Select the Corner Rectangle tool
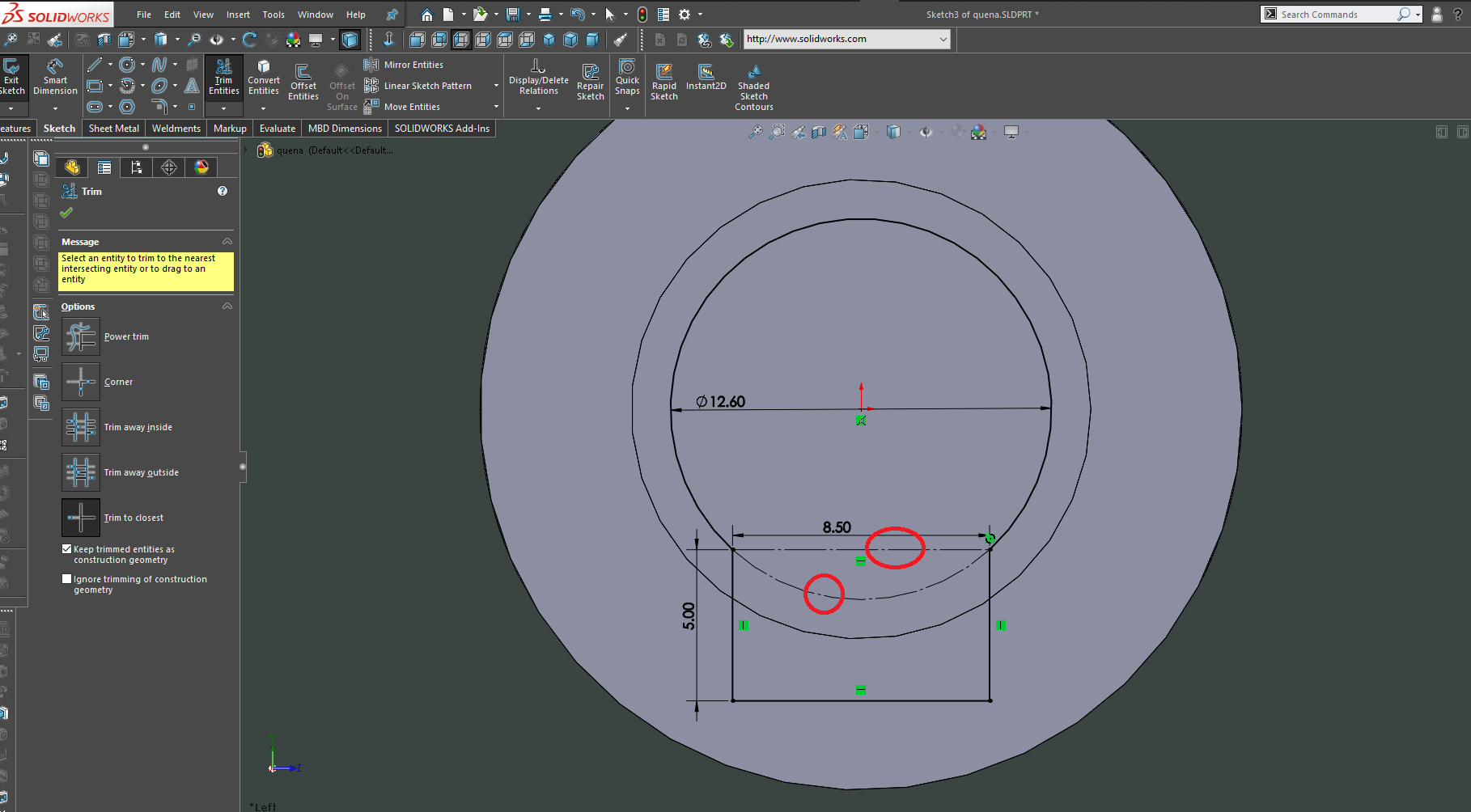This screenshot has width=1471, height=812. point(95,86)
